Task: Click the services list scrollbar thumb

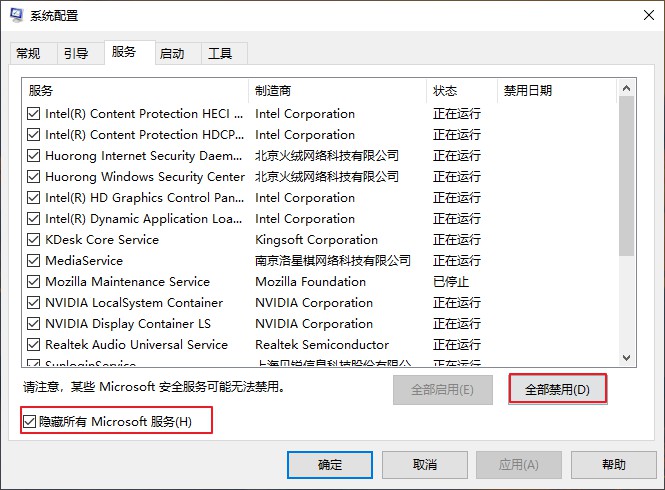Action: [x=626, y=176]
